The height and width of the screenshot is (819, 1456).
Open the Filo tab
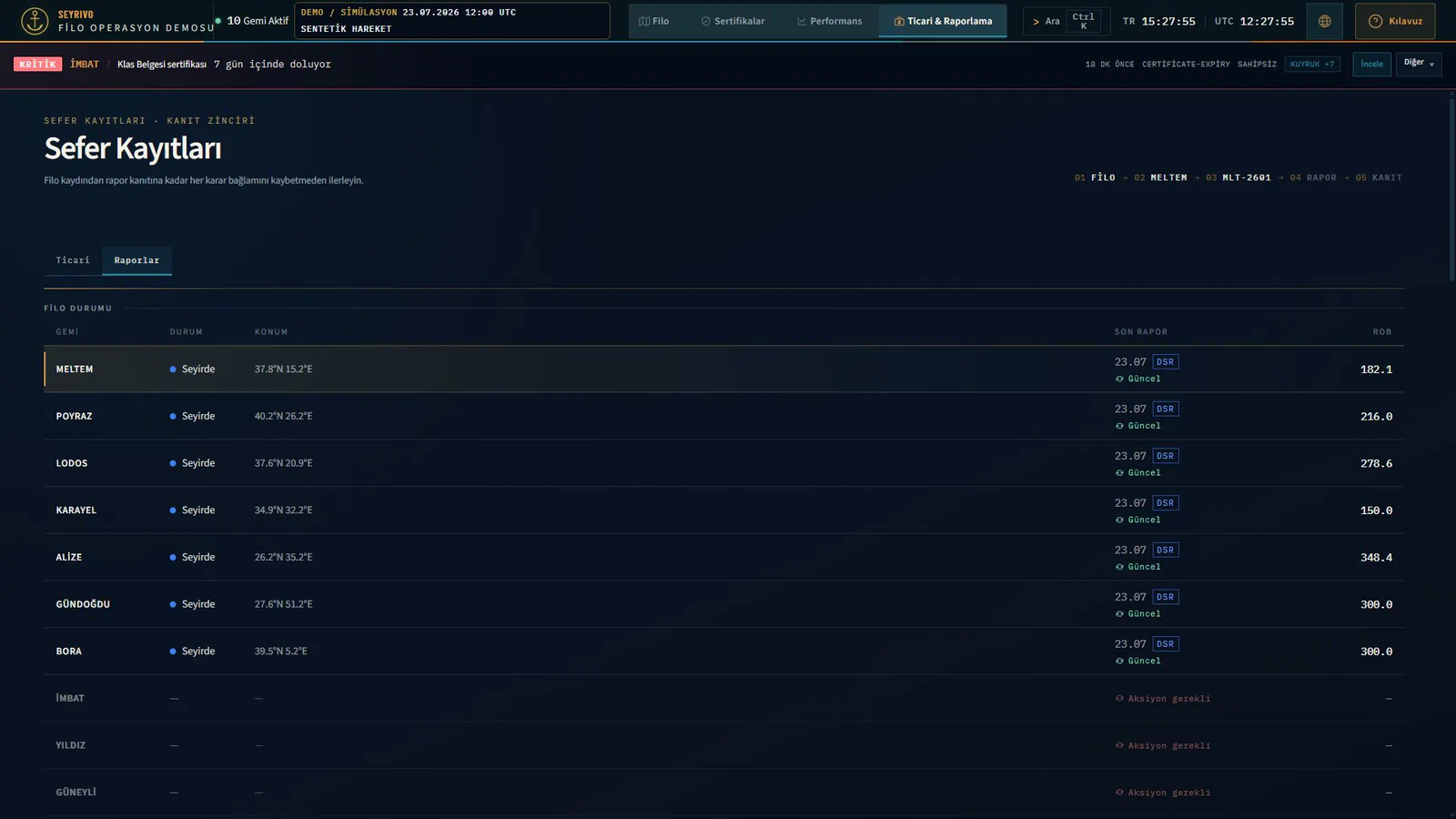[653, 21]
